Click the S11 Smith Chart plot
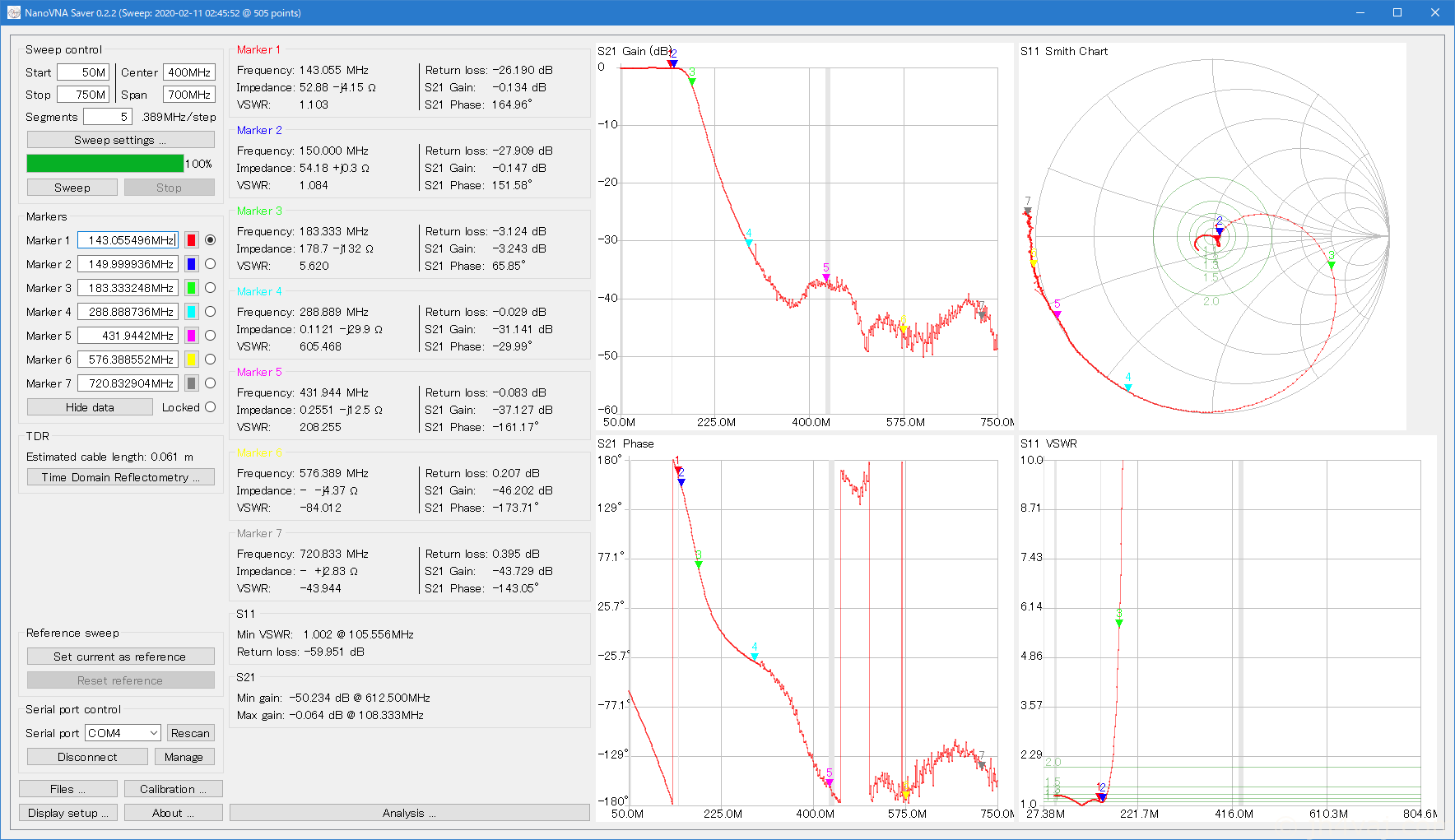 tap(1212, 237)
